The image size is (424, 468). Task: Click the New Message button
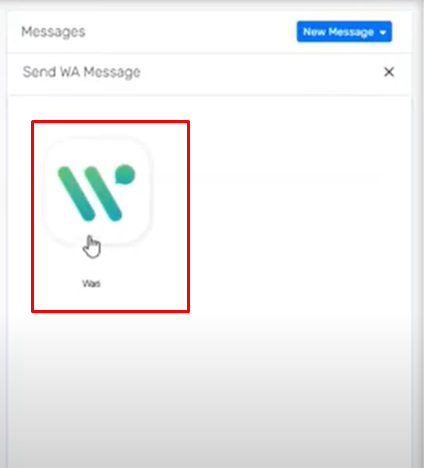click(344, 32)
